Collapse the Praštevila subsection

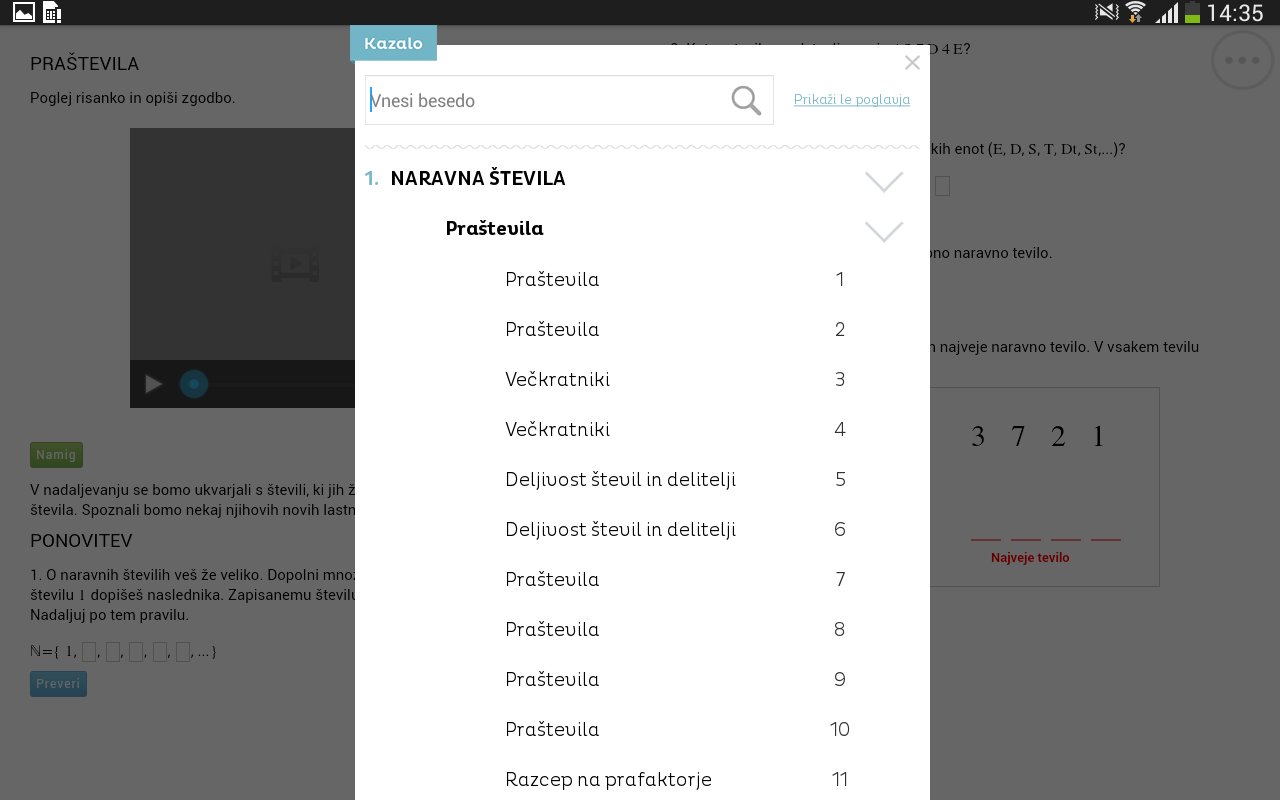pos(883,231)
